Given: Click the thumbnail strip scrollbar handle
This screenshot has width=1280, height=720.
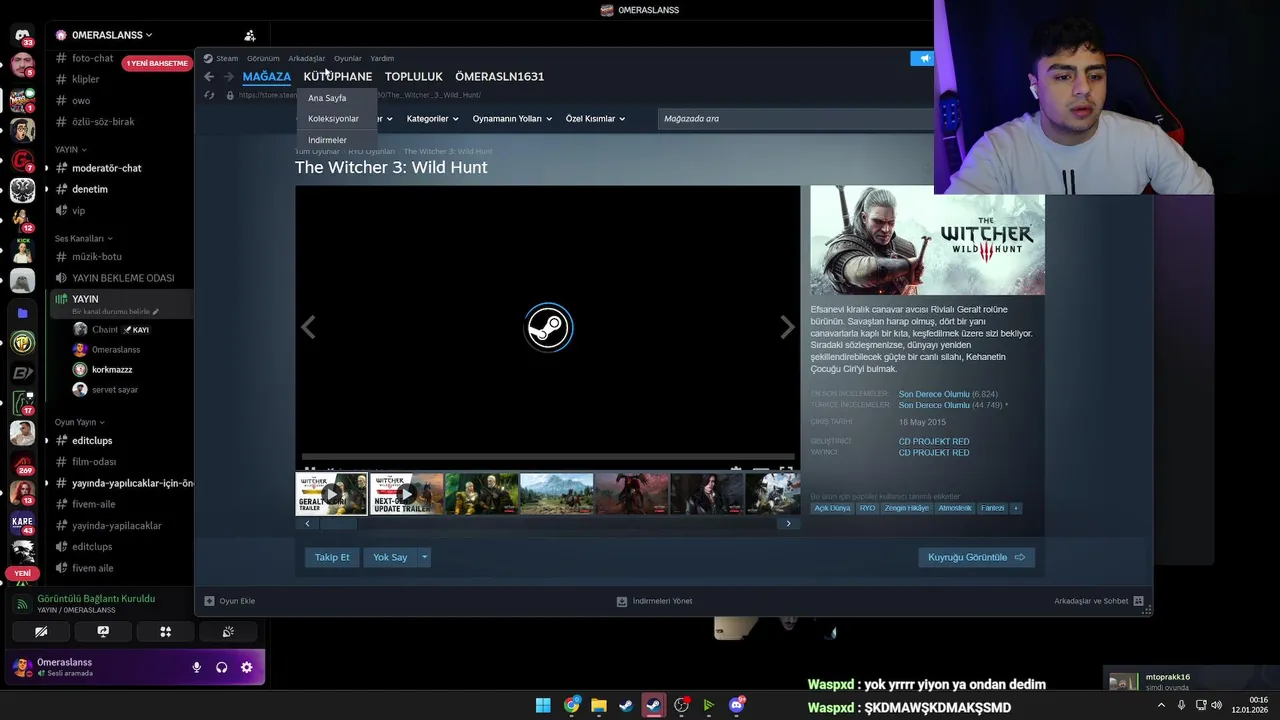Looking at the screenshot, I should [338, 524].
